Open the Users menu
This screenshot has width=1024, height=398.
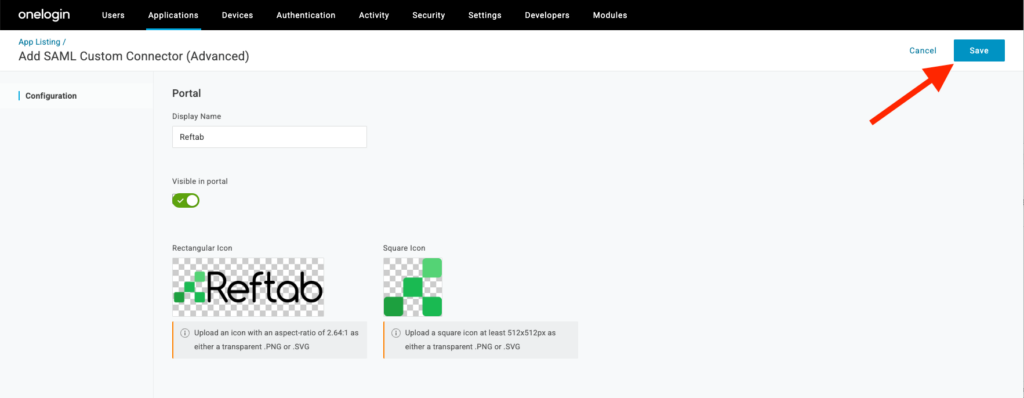113,15
